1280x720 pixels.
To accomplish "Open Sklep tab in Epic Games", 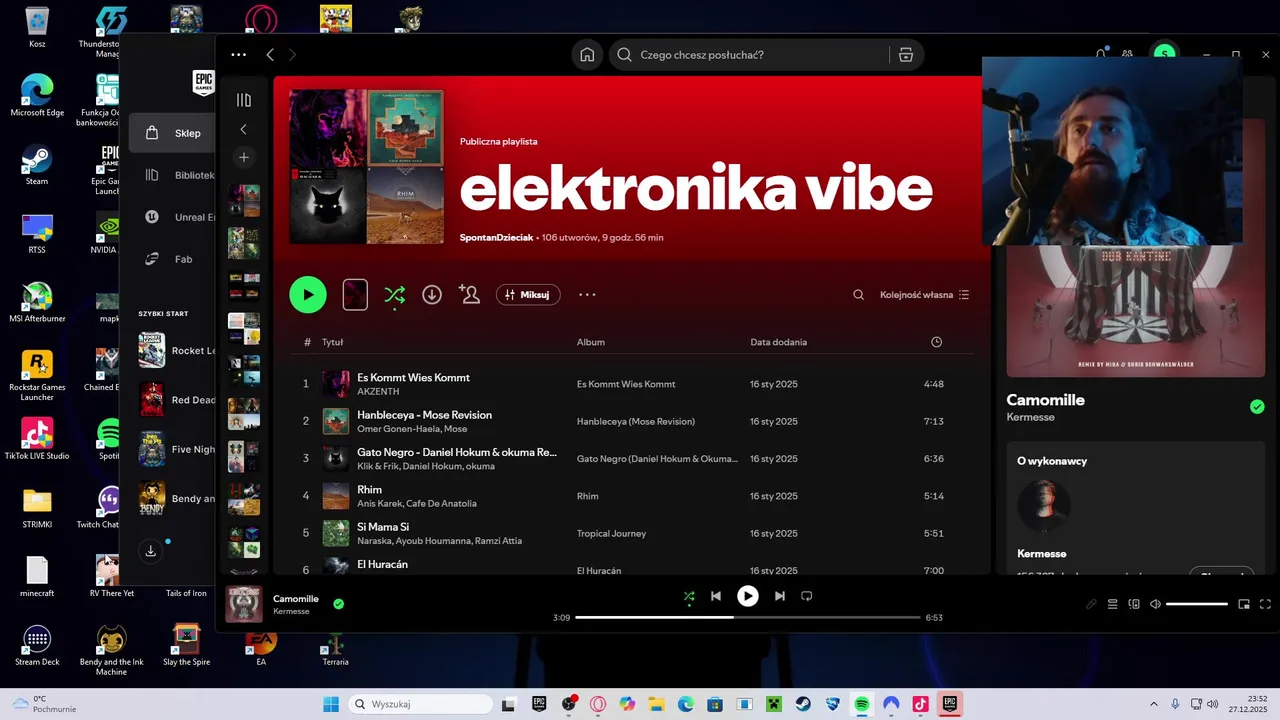I will [x=171, y=133].
